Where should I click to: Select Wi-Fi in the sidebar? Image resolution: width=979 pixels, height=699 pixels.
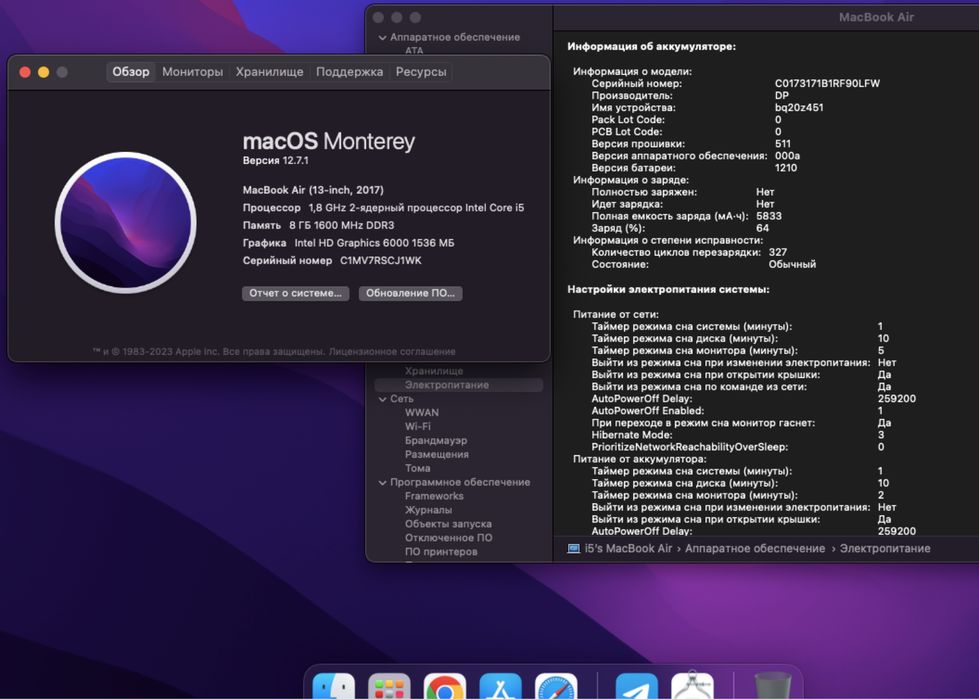click(x=418, y=426)
